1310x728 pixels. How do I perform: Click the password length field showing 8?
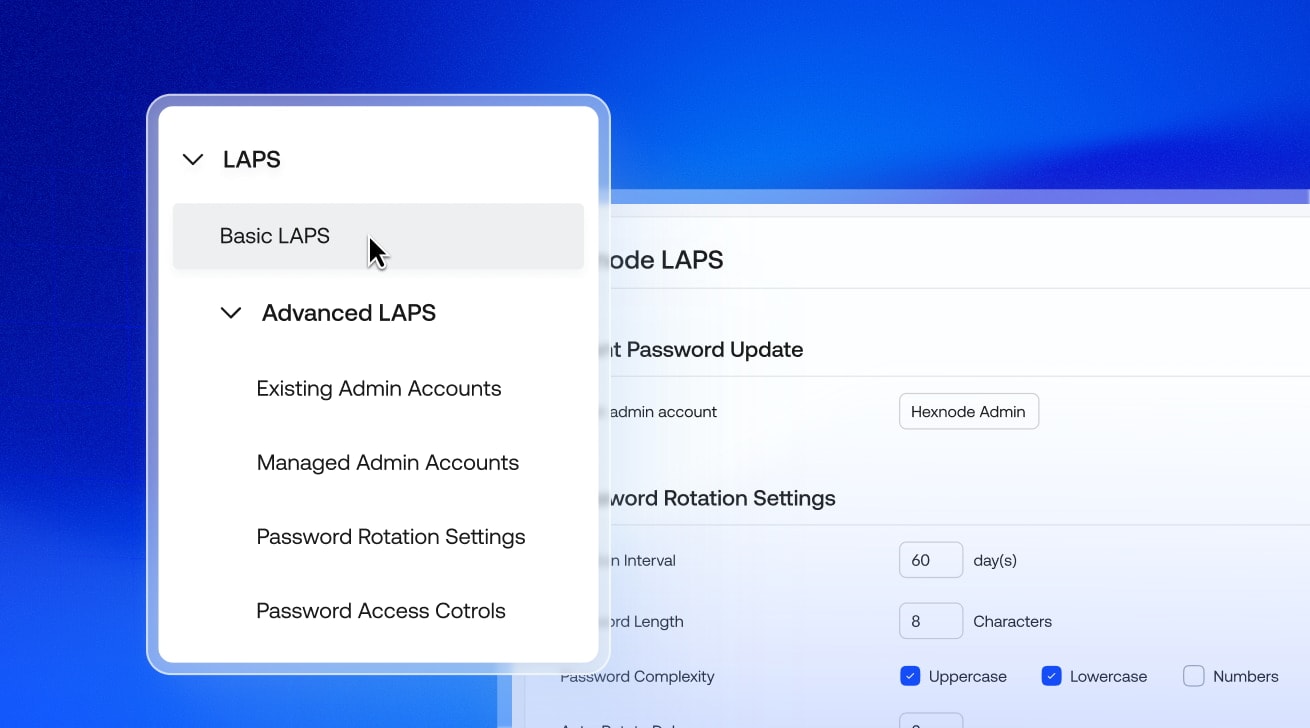[x=930, y=621]
